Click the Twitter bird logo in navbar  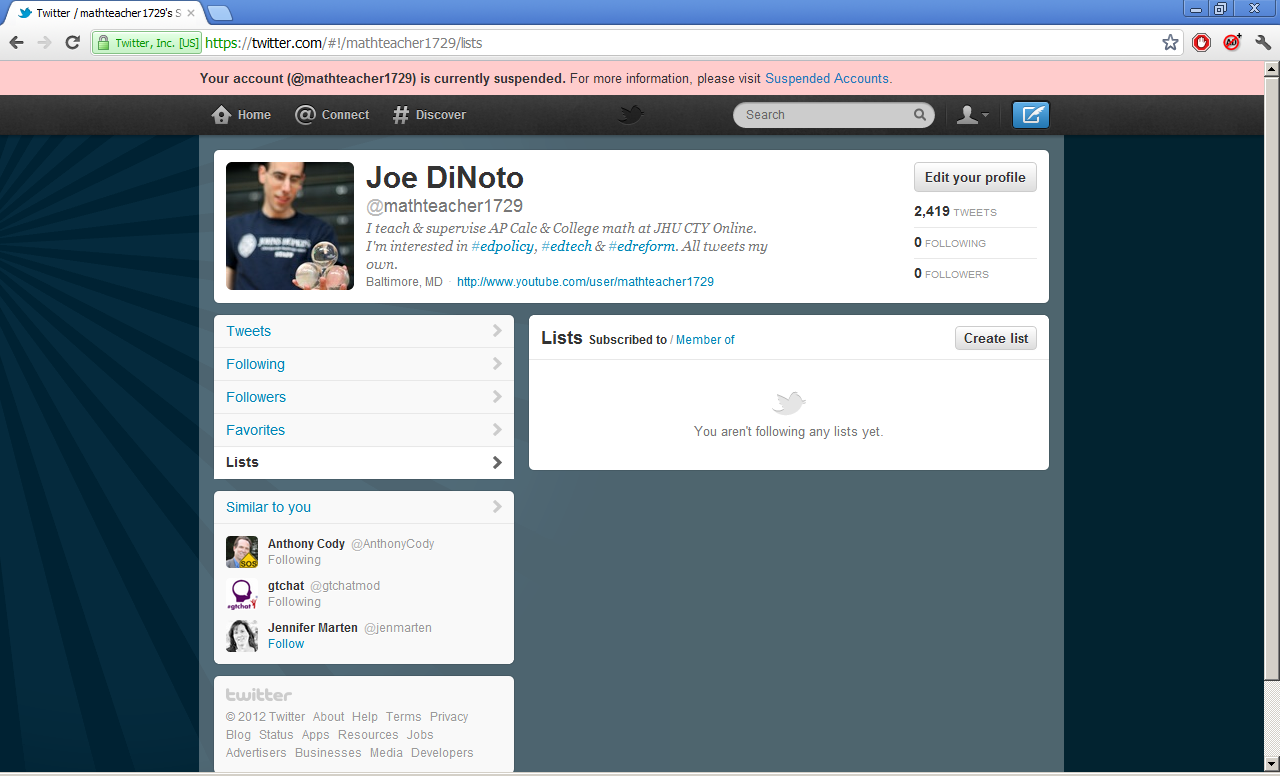630,115
